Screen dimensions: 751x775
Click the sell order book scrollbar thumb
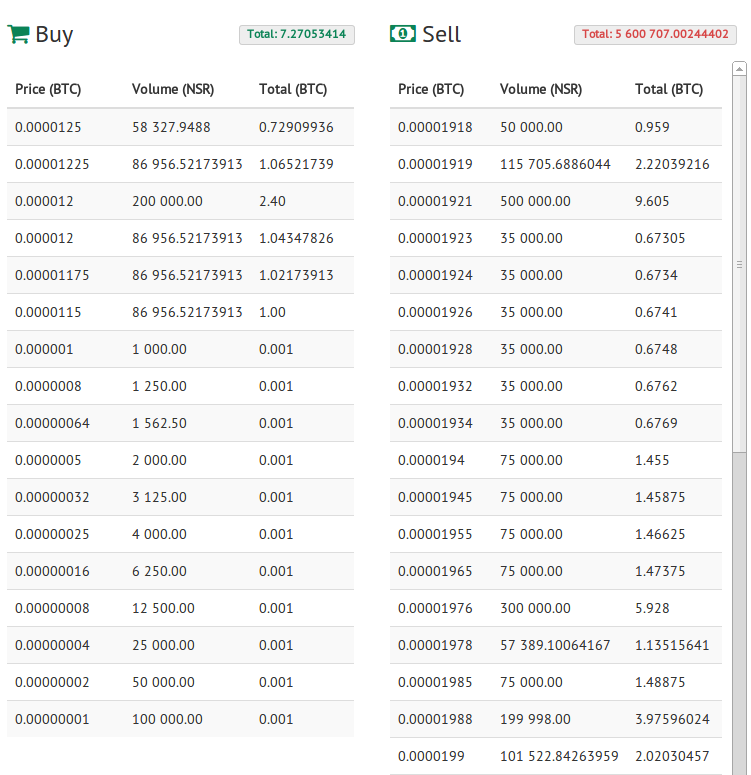739,264
